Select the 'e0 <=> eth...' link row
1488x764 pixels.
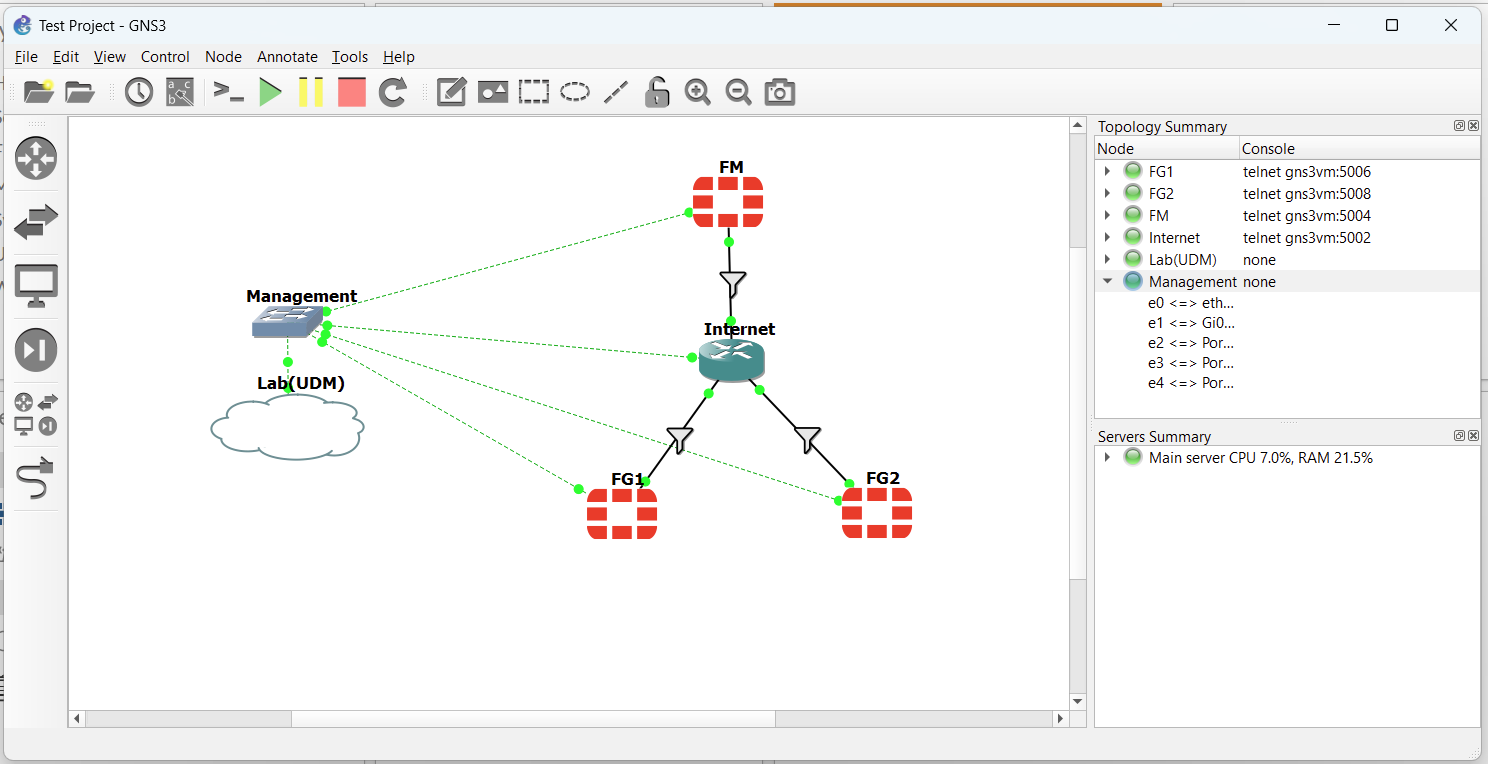[1191, 303]
